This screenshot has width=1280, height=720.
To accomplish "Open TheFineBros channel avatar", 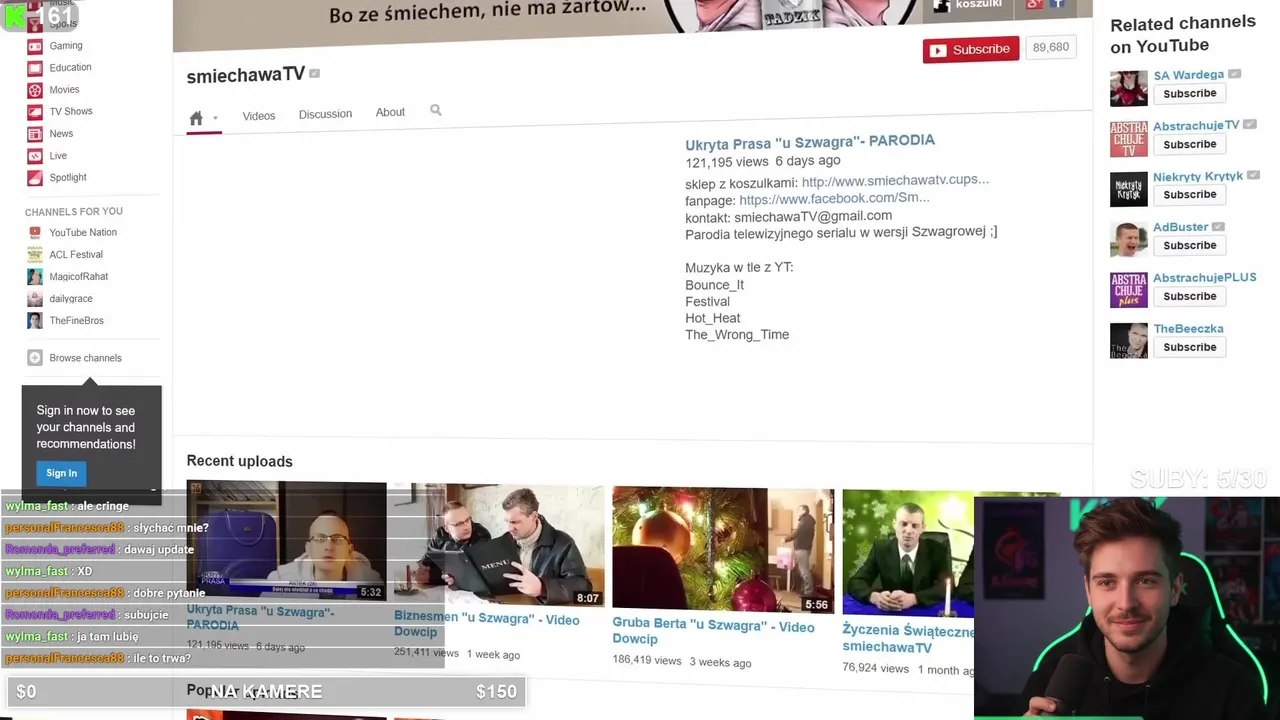I will click(x=35, y=321).
